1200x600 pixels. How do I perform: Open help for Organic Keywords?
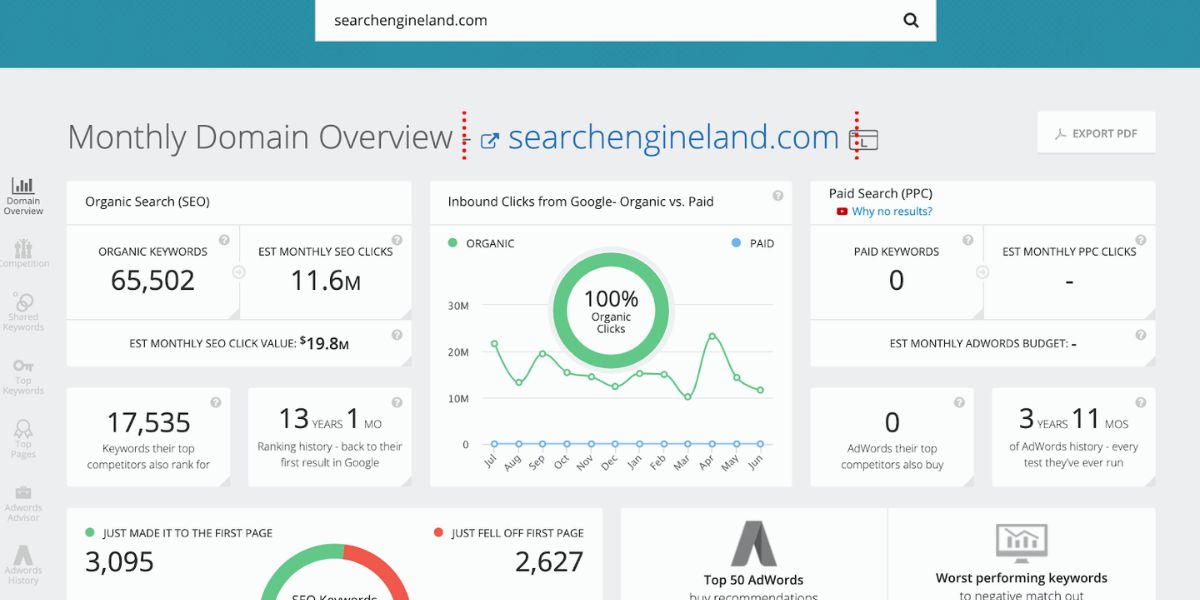[x=224, y=240]
